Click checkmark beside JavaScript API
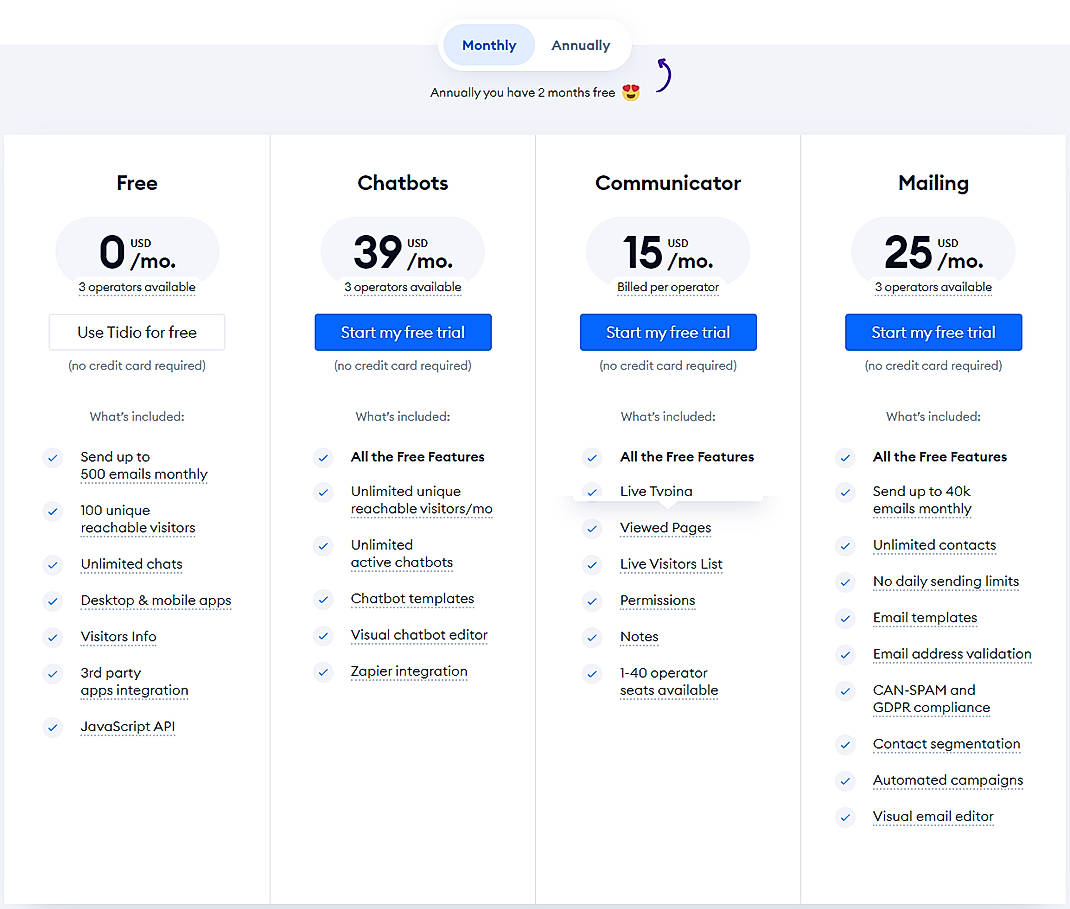This screenshot has width=1070, height=909. tap(53, 727)
